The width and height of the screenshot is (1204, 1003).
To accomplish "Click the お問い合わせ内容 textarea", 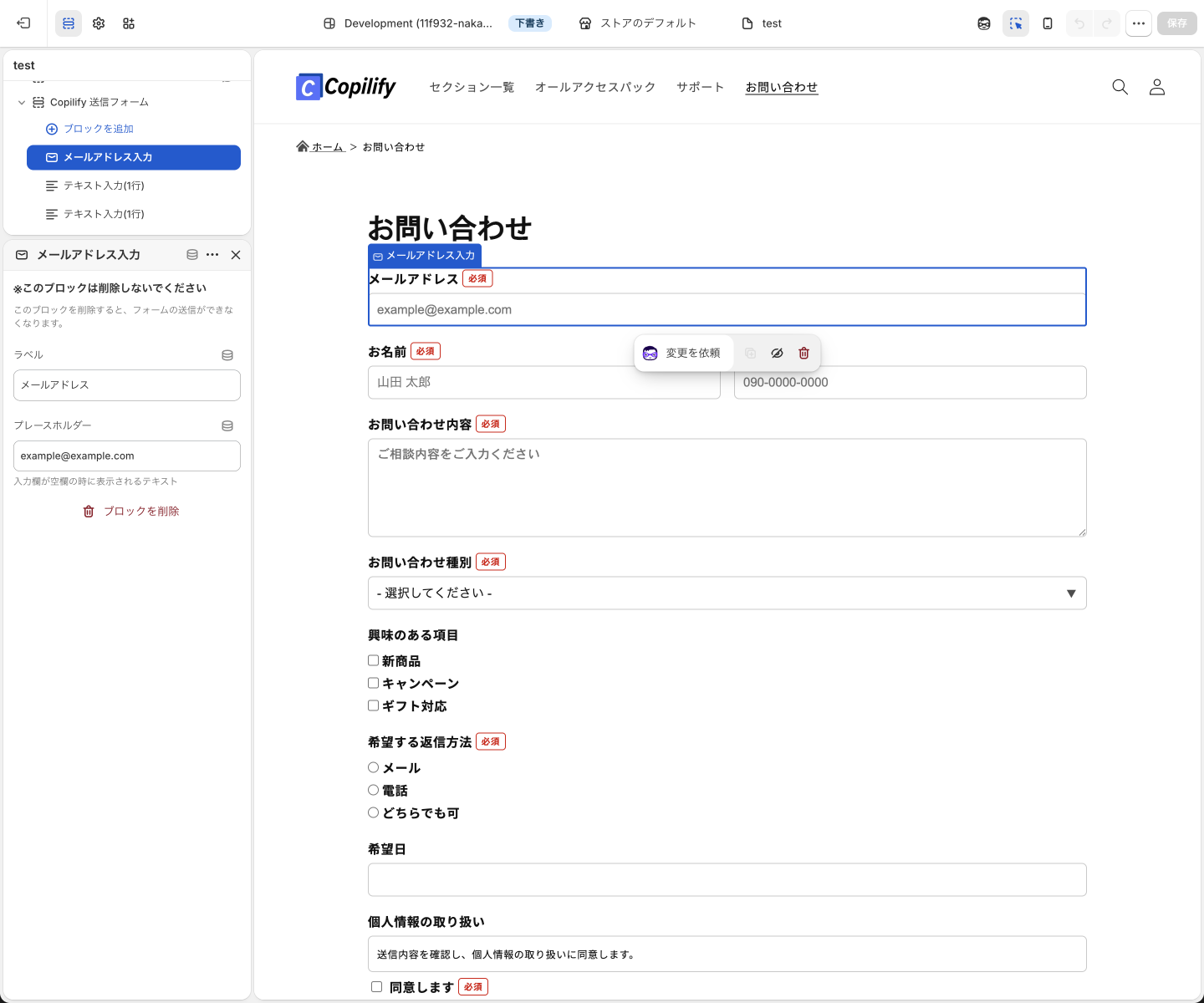I will 727,488.
